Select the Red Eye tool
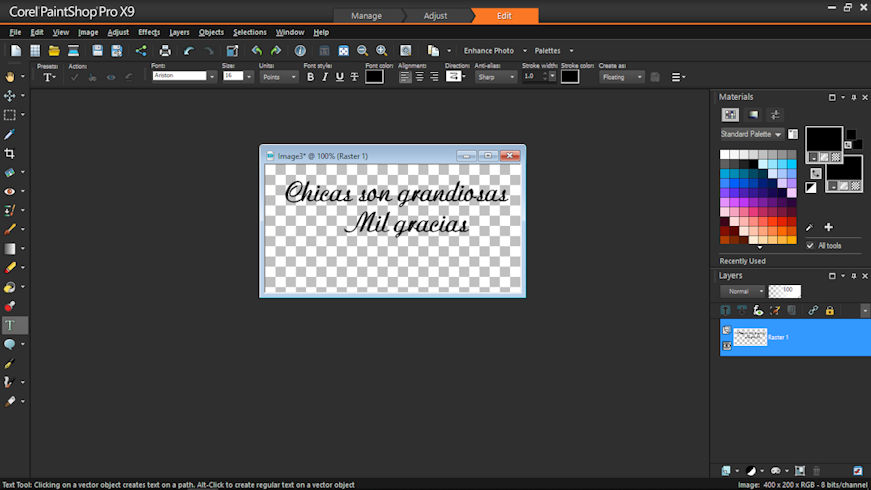The width and height of the screenshot is (871, 490). (x=10, y=191)
